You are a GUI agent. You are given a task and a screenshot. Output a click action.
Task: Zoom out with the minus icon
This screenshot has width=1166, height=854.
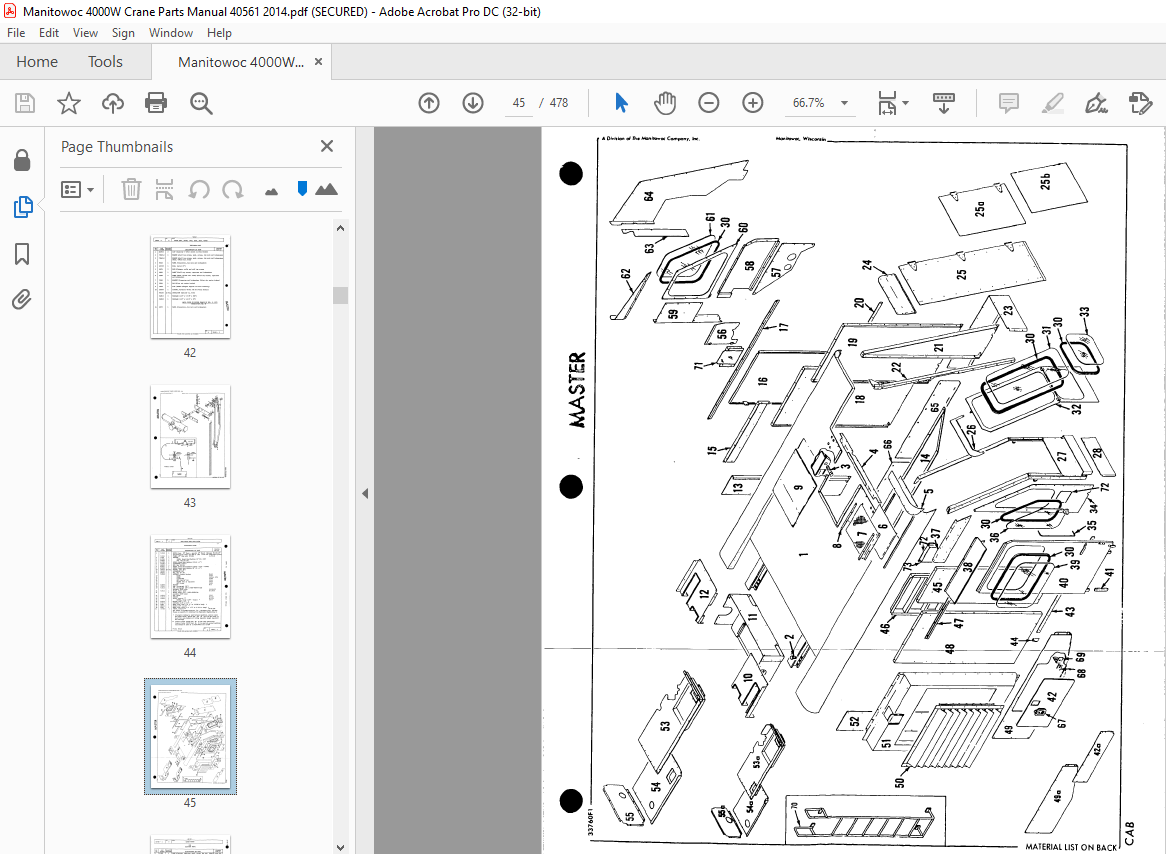tap(709, 103)
